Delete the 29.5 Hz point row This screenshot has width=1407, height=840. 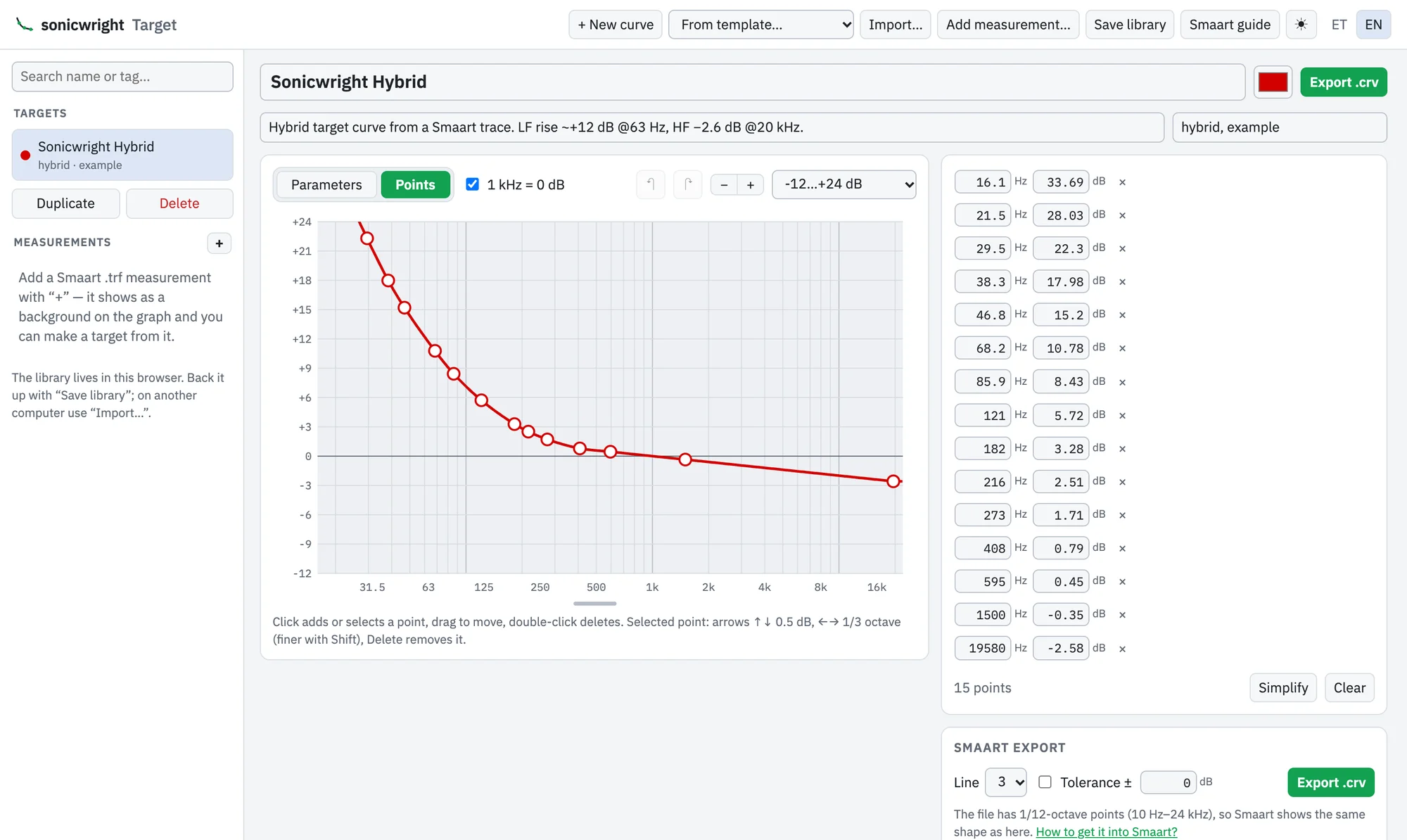pyautogui.click(x=1122, y=248)
